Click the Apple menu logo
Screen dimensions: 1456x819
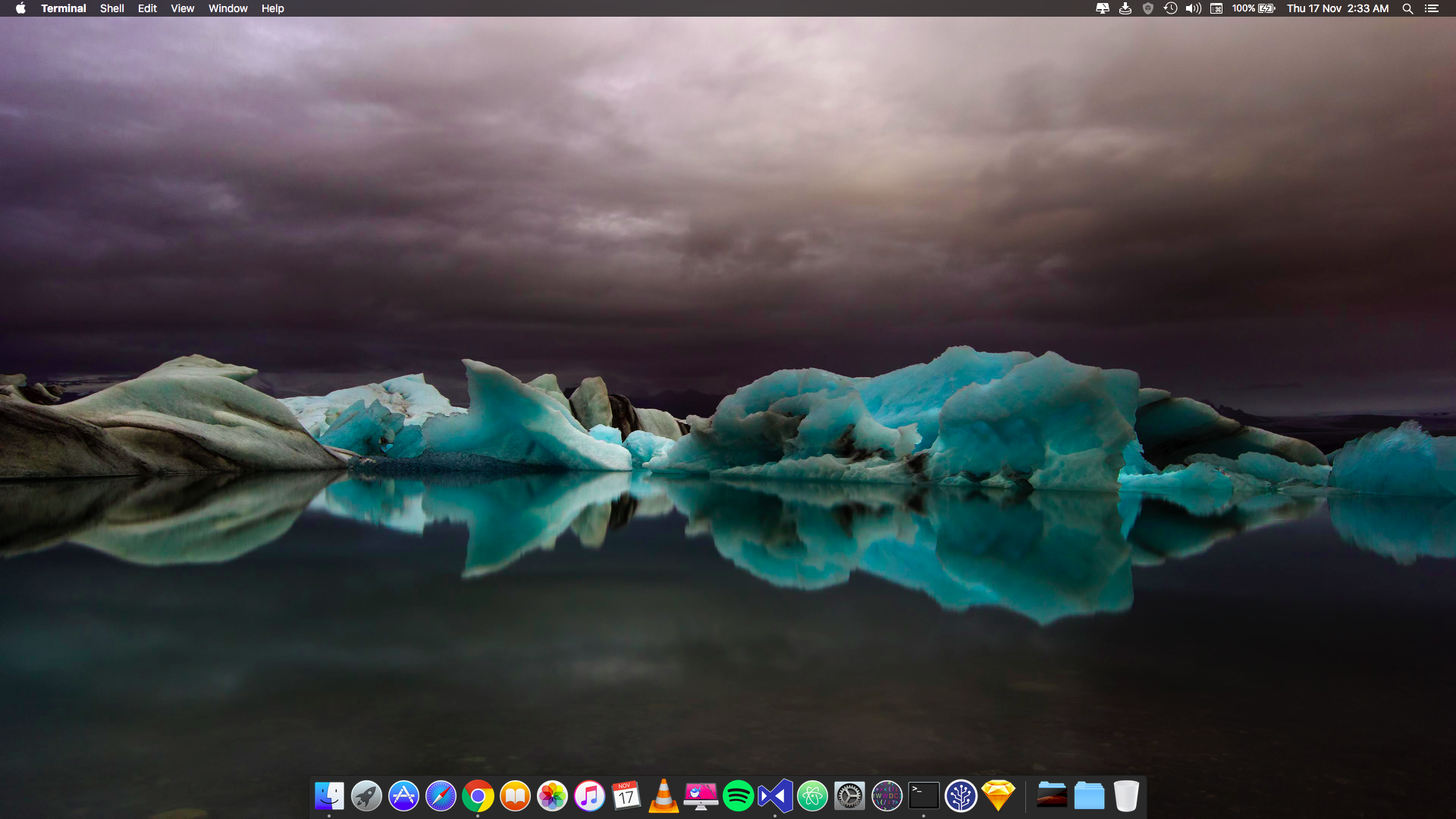pos(20,8)
